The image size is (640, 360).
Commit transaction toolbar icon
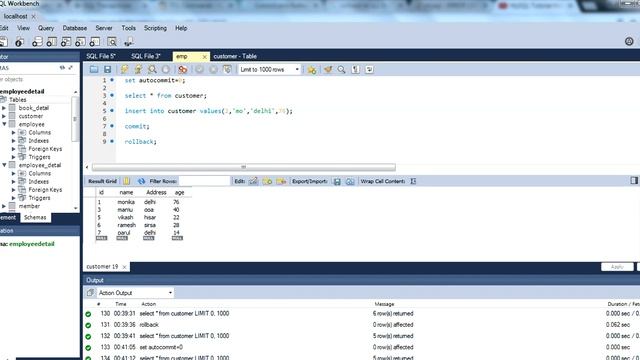200,69
